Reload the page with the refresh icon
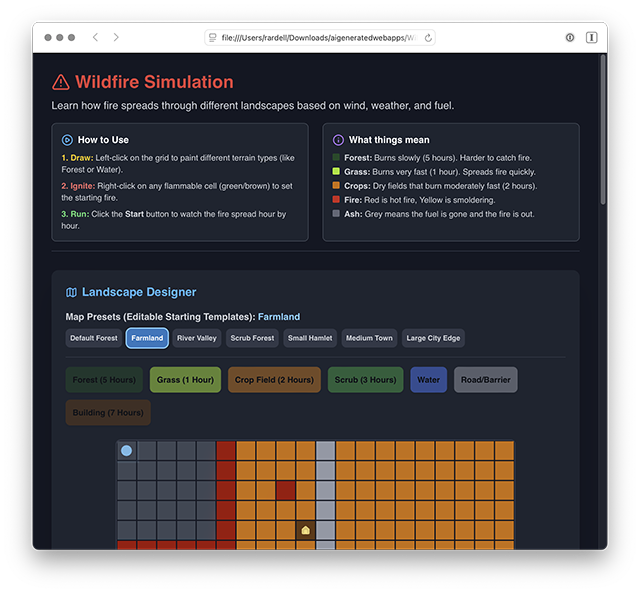640x593 pixels. [x=428, y=37]
